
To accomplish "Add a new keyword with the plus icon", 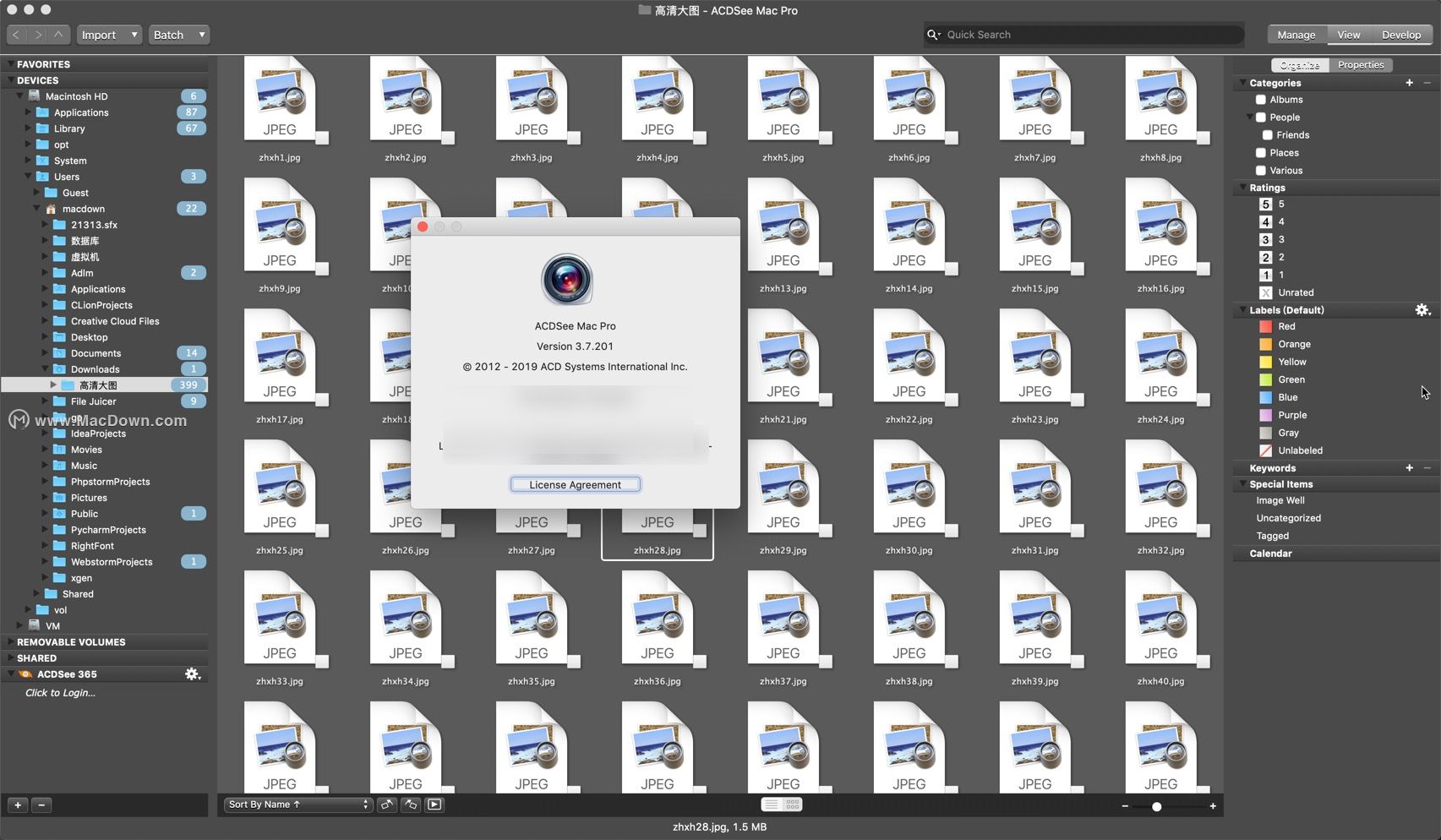I will tap(1409, 467).
